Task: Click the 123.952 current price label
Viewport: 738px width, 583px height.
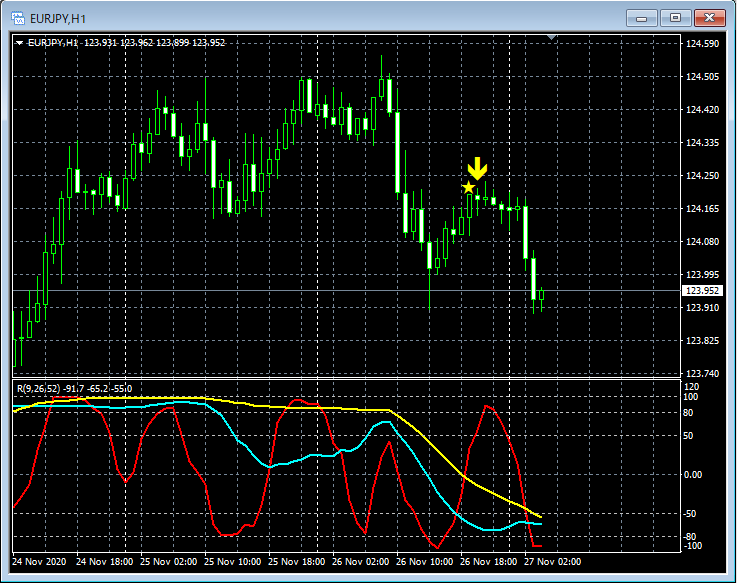Action: click(702, 291)
